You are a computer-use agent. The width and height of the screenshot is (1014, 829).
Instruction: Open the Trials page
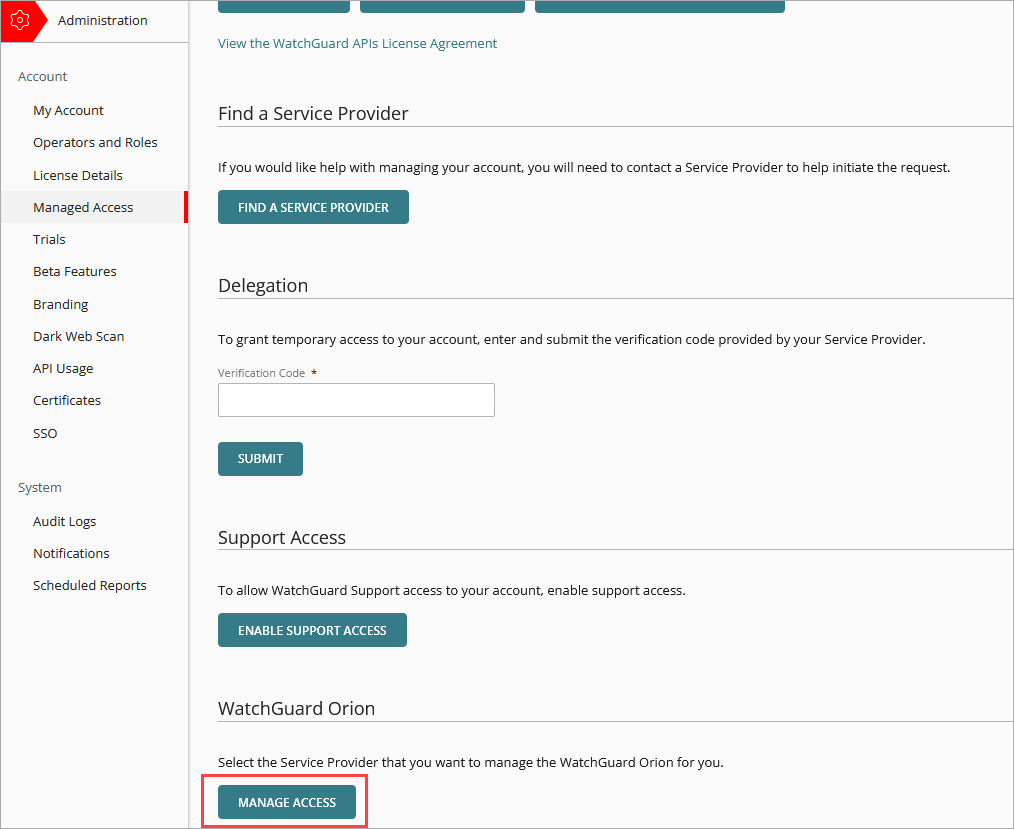49,239
